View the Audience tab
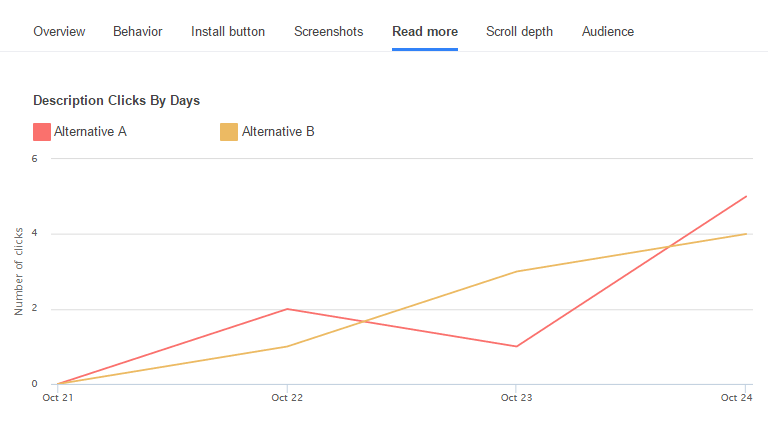This screenshot has height=428, width=768. (x=608, y=31)
